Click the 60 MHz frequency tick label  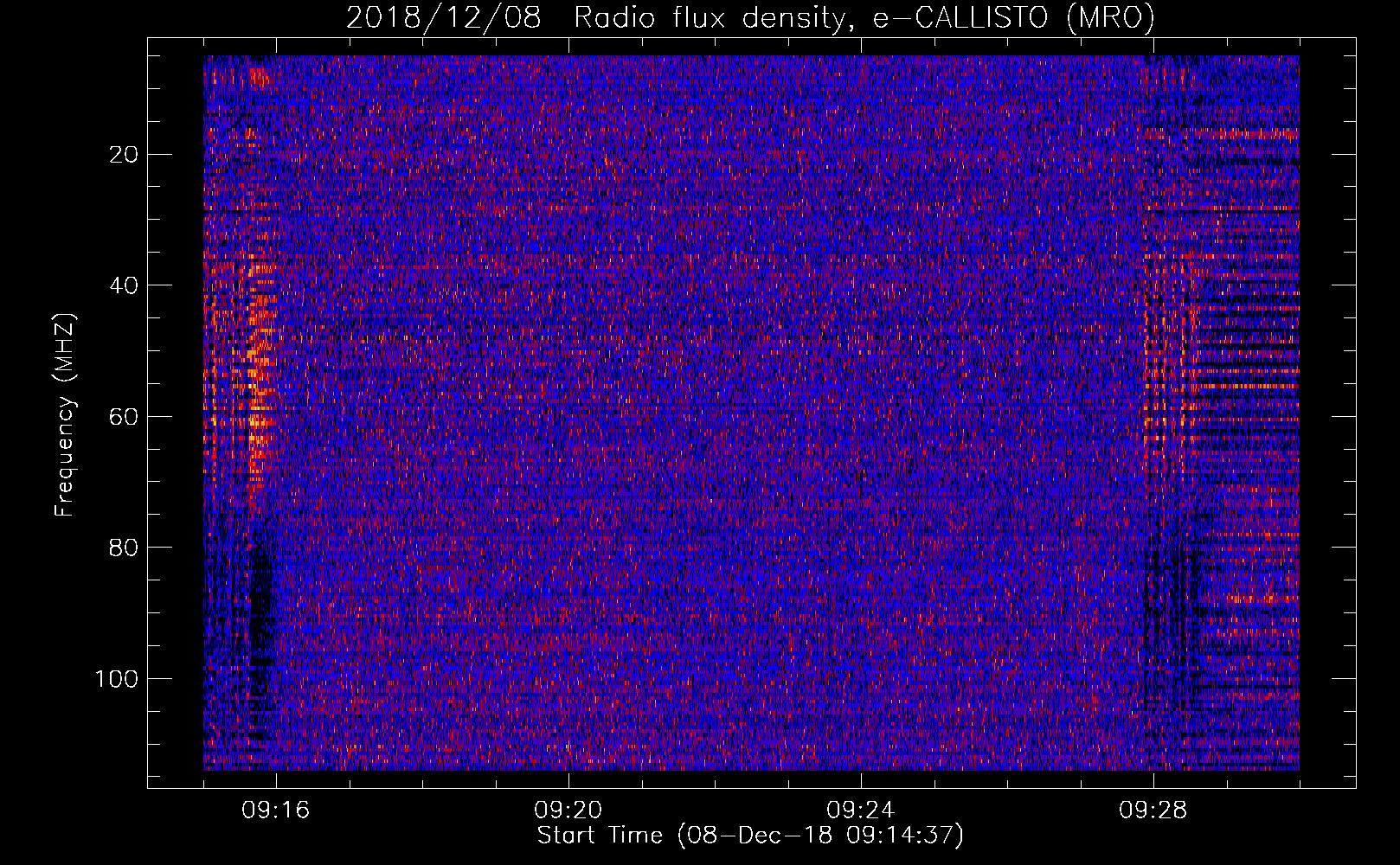pos(125,417)
